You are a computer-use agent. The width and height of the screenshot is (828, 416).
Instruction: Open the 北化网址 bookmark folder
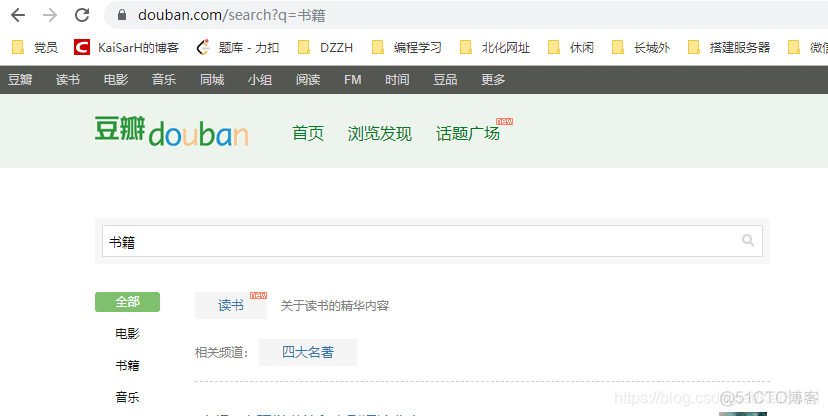click(495, 48)
